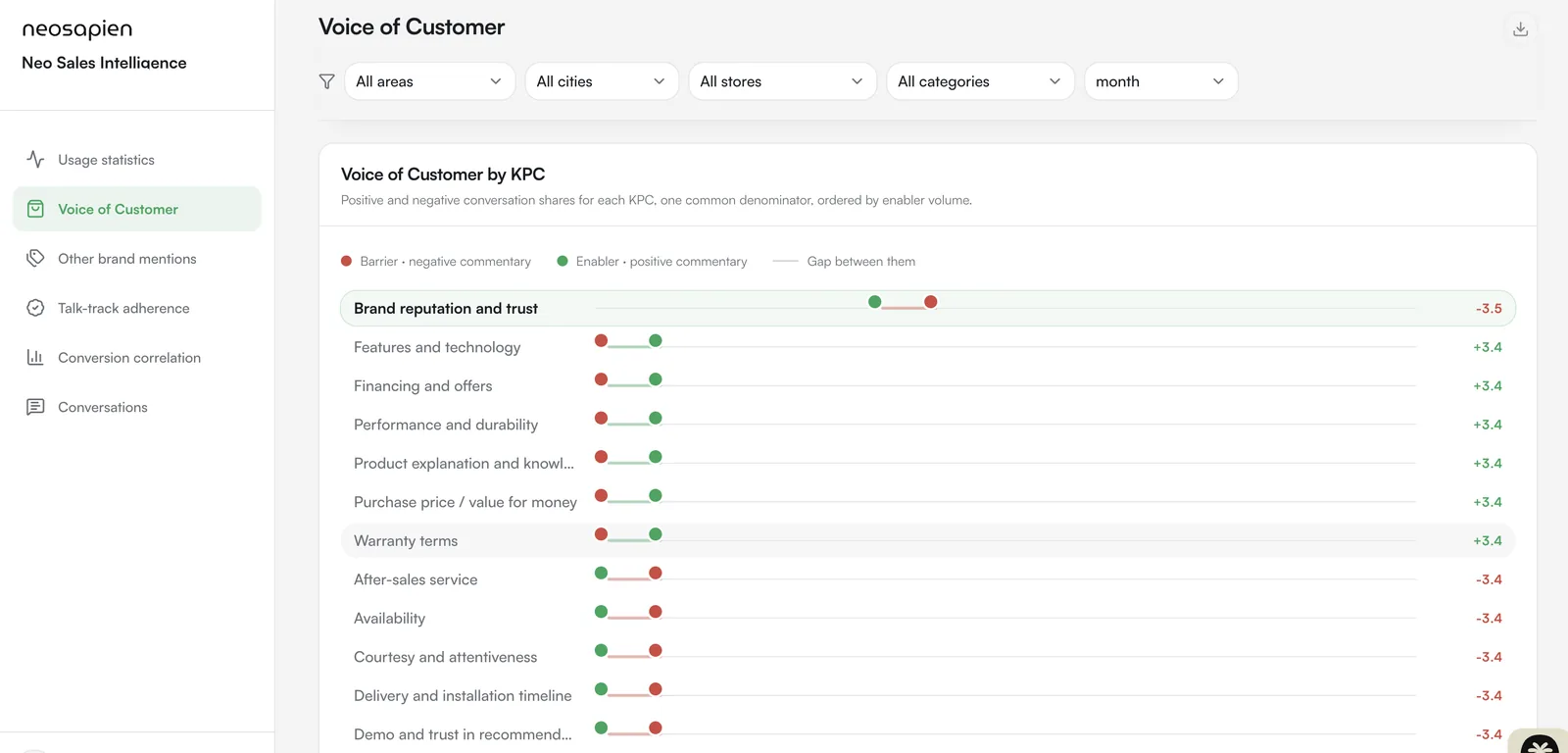Select Purchase price / value for money row
1568x753 pixels.
pyautogui.click(x=927, y=502)
